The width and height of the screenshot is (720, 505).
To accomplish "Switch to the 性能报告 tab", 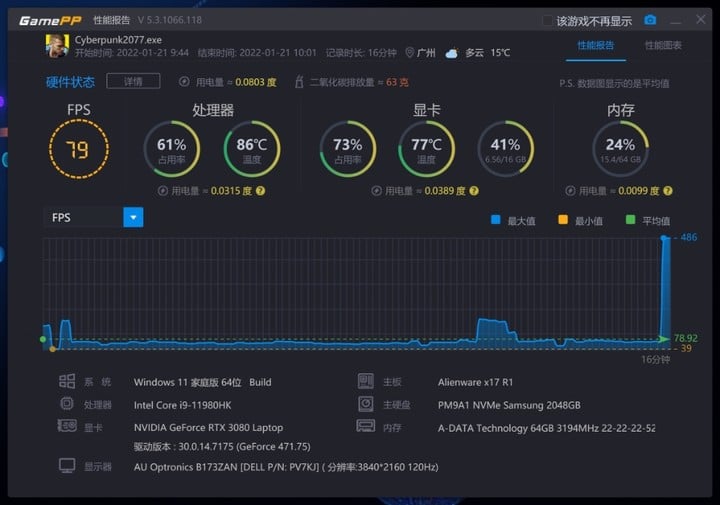I will coord(597,46).
